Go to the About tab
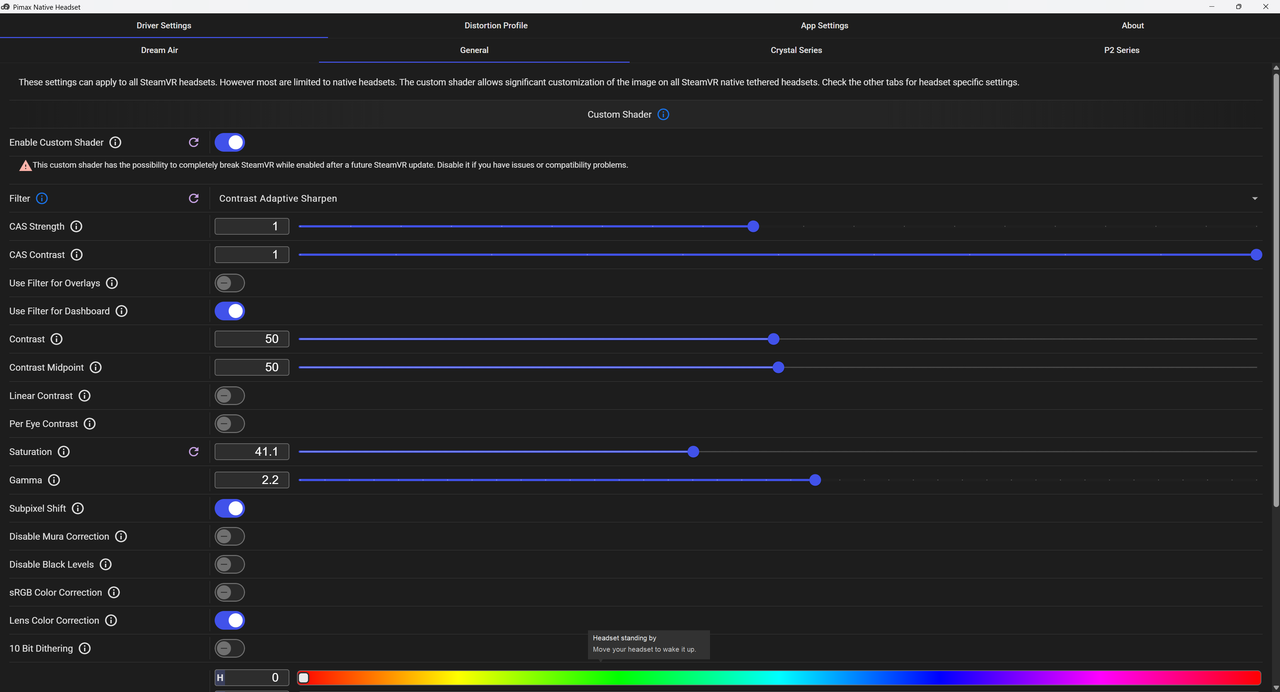This screenshot has height=692, width=1280. 1133,25
